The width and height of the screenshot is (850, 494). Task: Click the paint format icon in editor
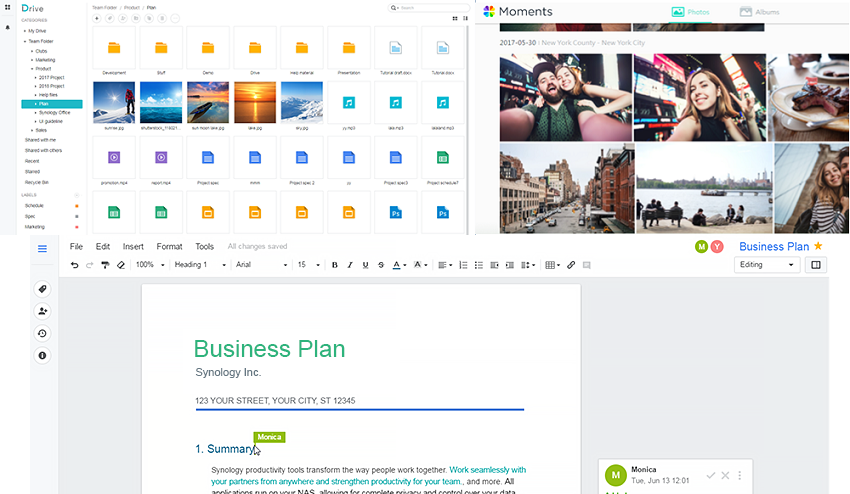(105, 265)
